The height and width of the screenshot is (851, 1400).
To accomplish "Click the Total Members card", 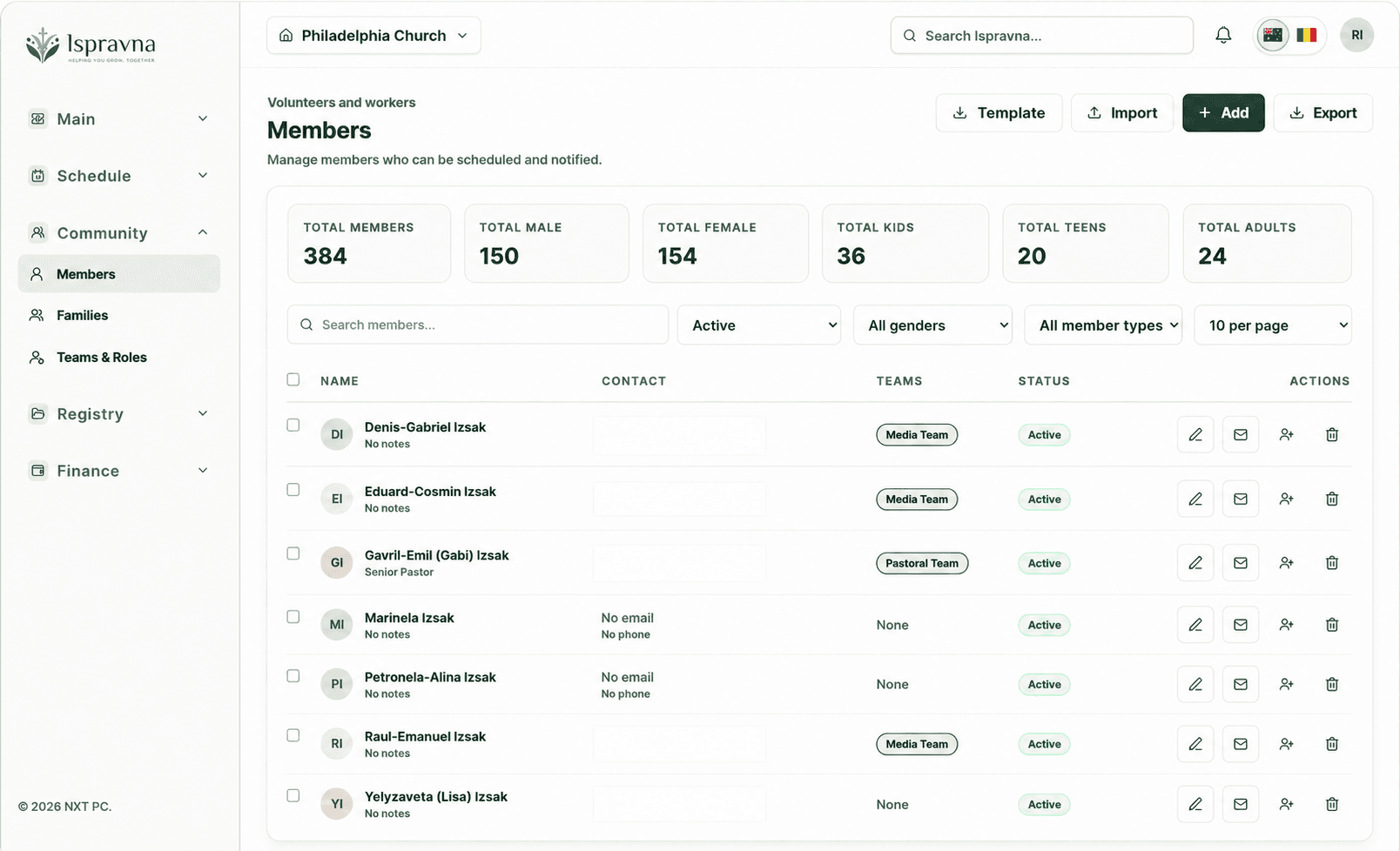I will coord(369,244).
